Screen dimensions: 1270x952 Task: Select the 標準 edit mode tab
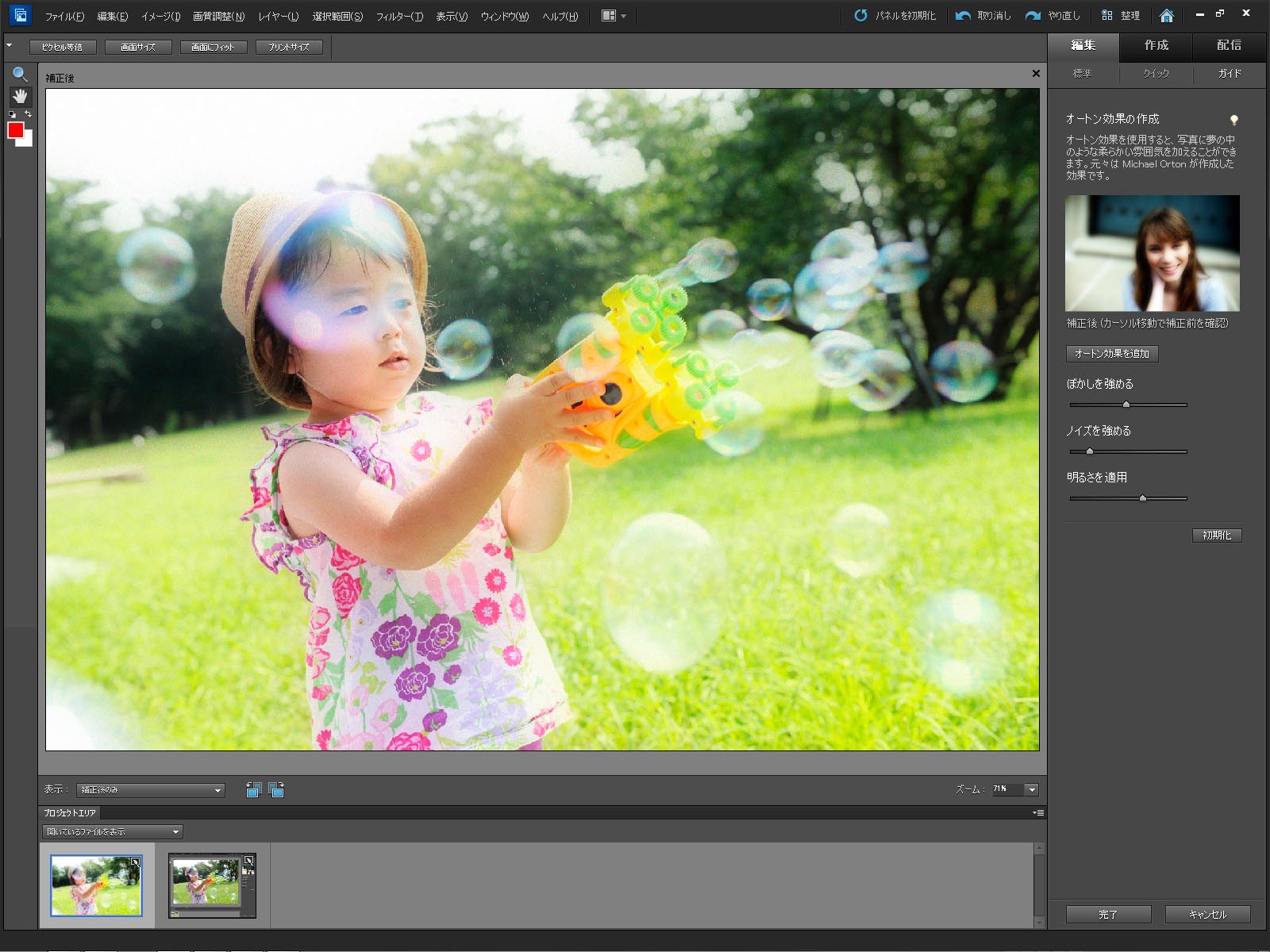click(1083, 74)
